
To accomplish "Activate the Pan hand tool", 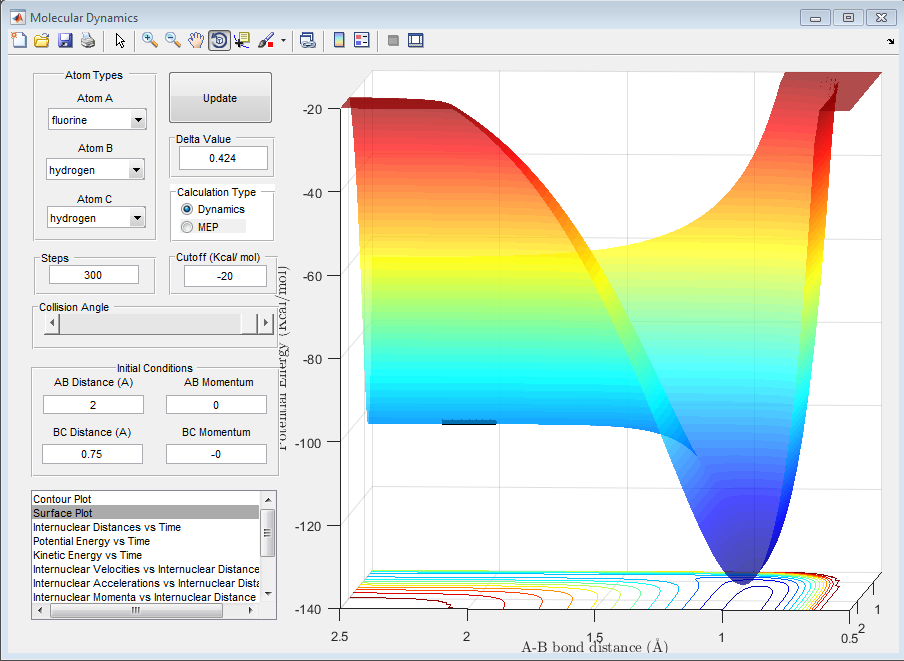I will click(196, 40).
